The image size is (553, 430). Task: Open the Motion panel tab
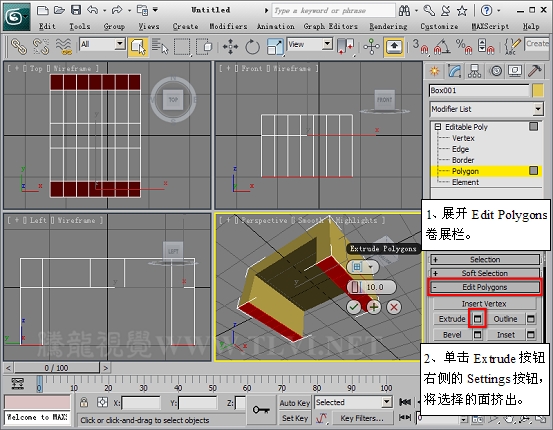496,71
